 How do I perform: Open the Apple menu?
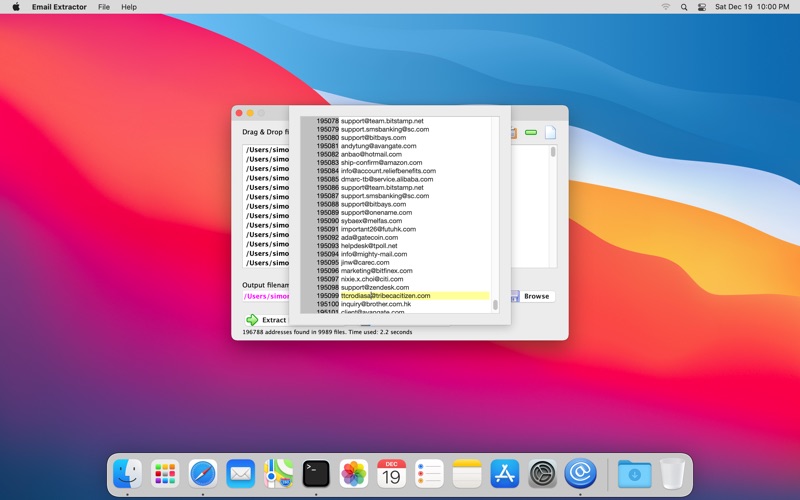pyautogui.click(x=16, y=7)
